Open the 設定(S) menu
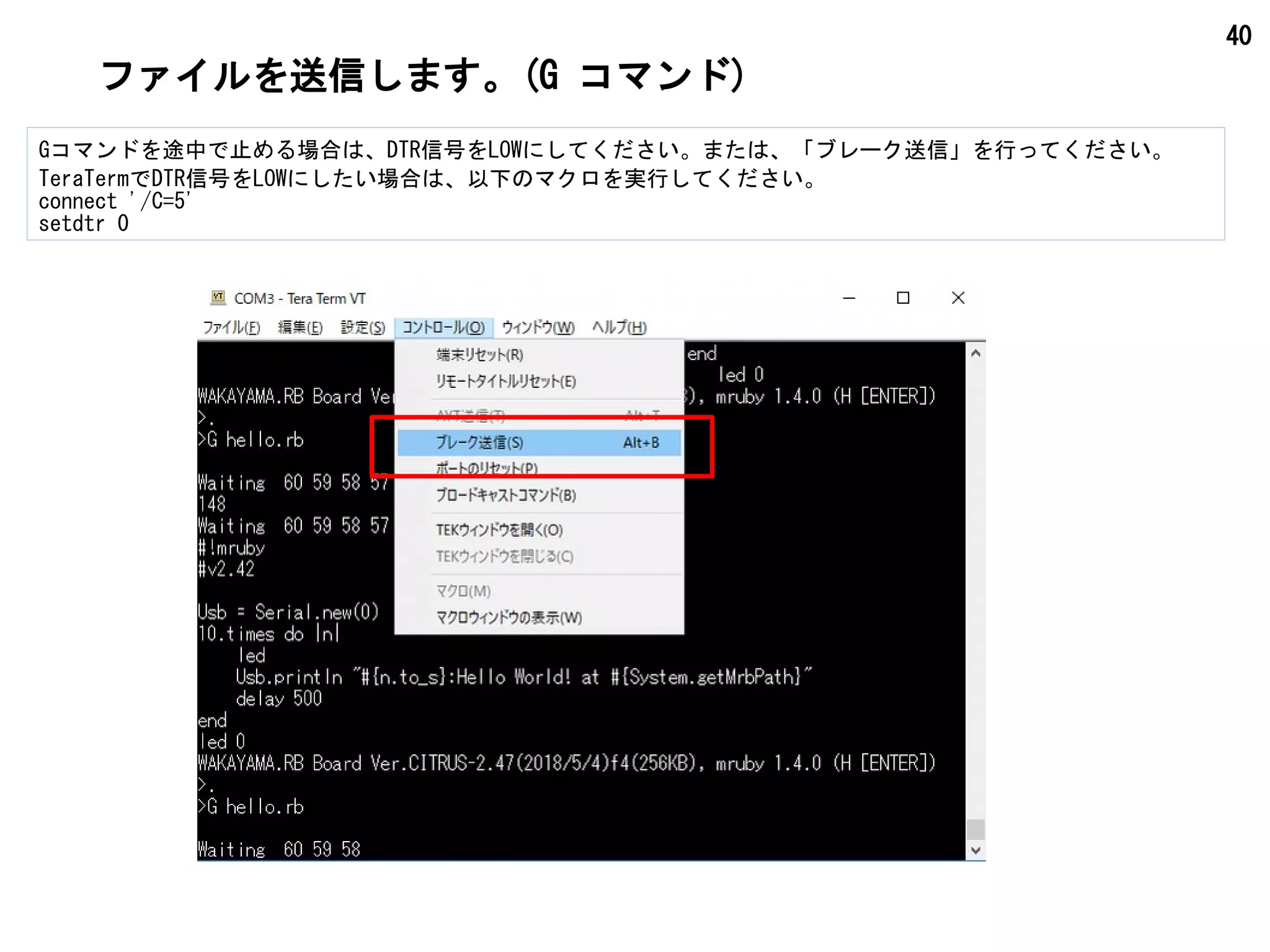Image resolution: width=1270 pixels, height=952 pixels. point(363,327)
